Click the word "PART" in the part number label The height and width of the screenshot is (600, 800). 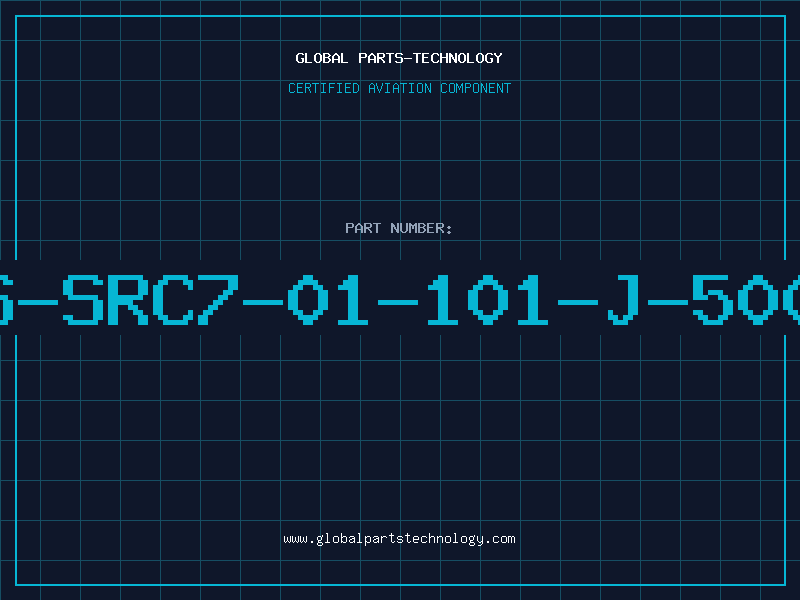point(363,228)
